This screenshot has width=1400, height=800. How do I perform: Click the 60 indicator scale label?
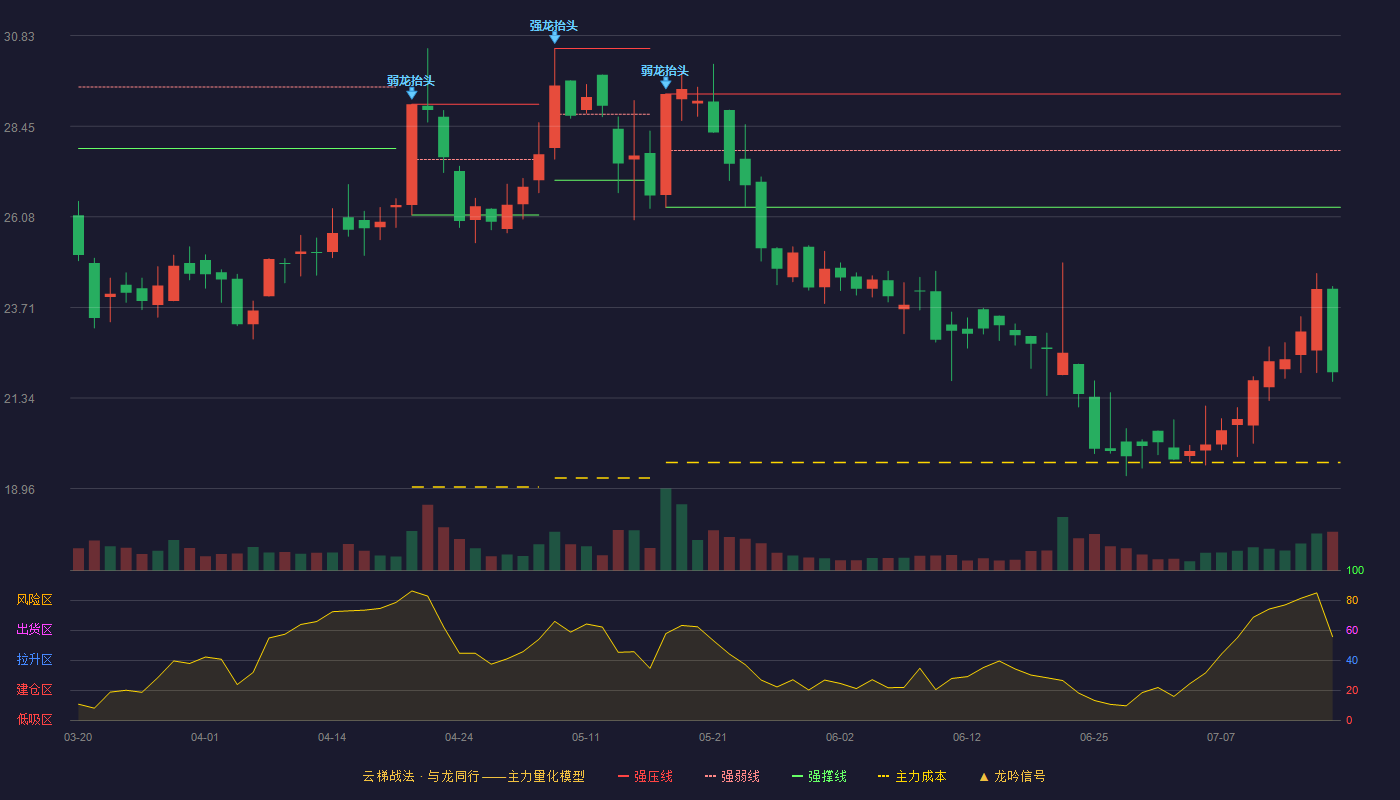coord(1352,630)
